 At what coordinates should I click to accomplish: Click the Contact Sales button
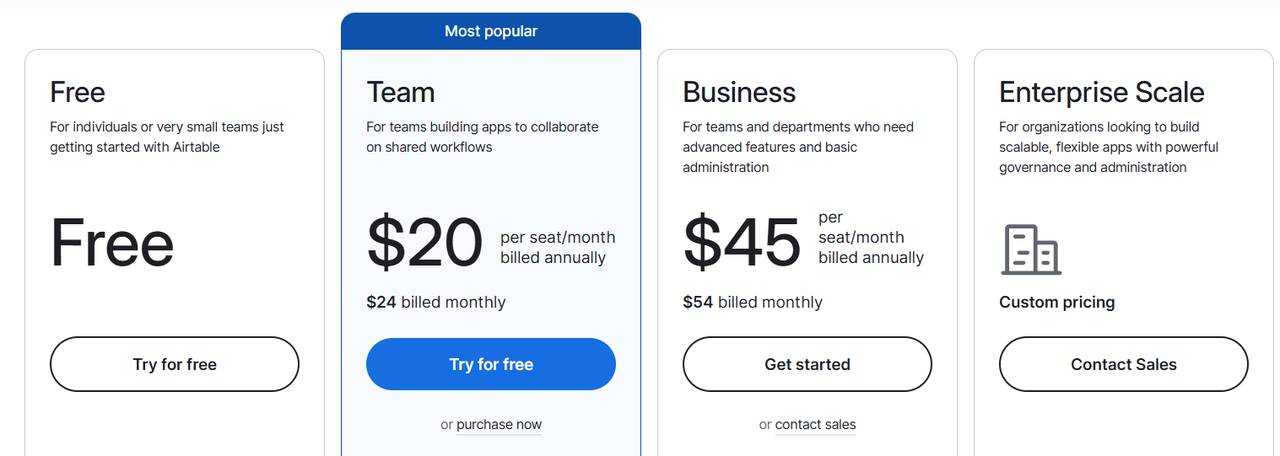1123,364
